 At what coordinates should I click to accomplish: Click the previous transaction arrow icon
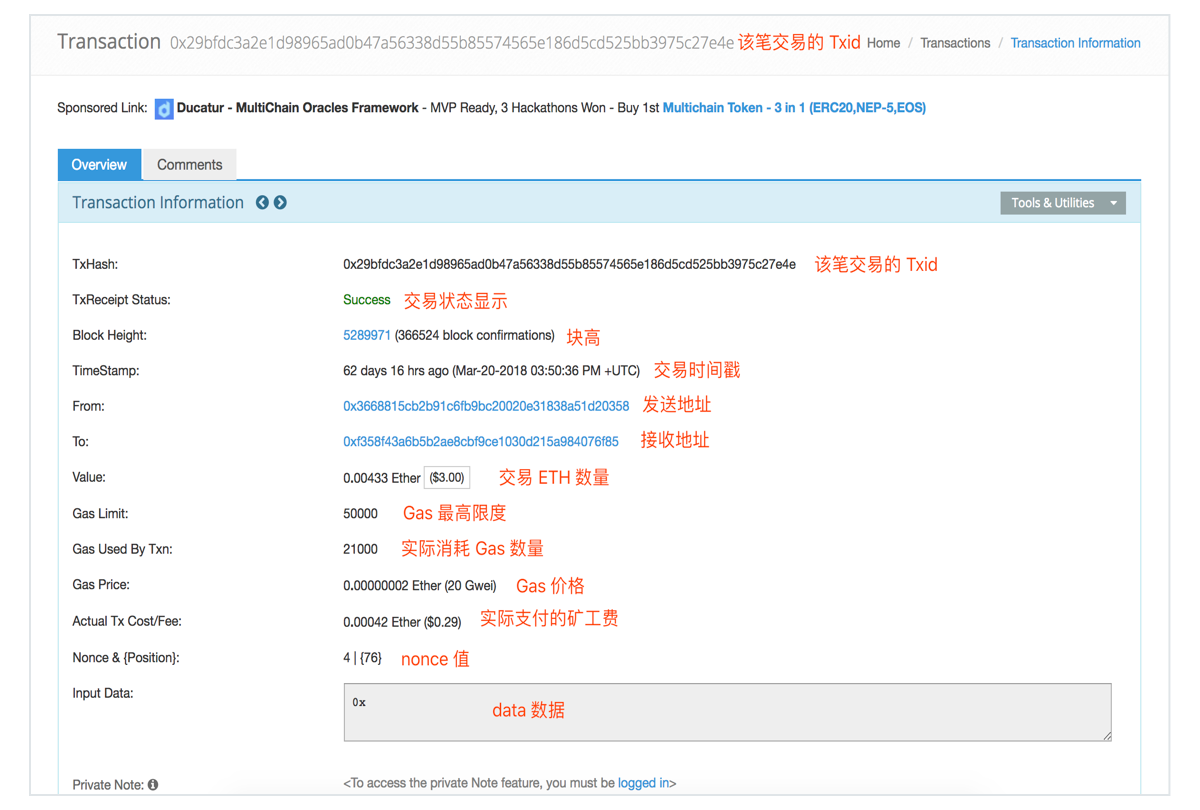[262, 202]
